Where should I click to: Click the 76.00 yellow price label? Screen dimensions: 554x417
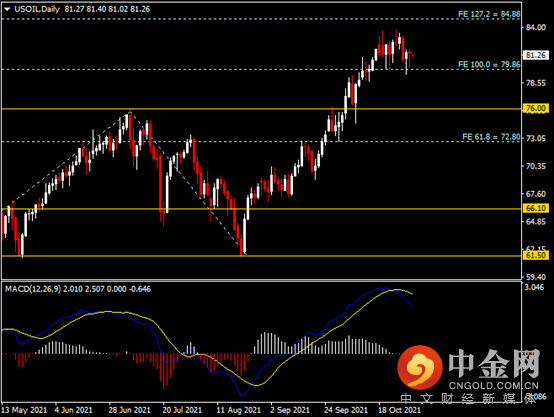coord(536,108)
